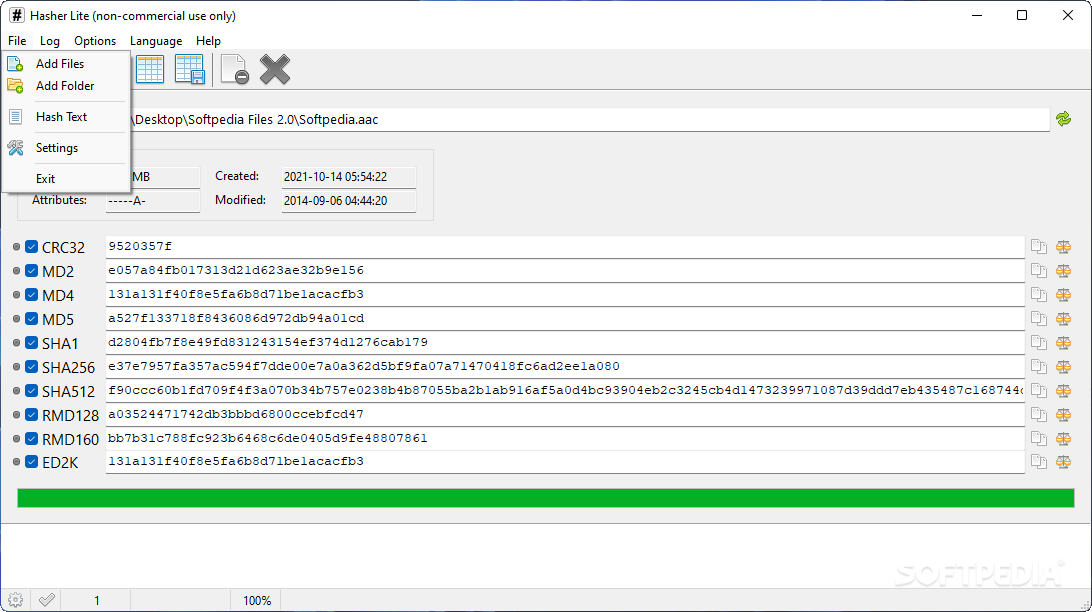The height and width of the screenshot is (612, 1092).
Task: Uncheck the SHA256 checkbox
Action: (31, 367)
